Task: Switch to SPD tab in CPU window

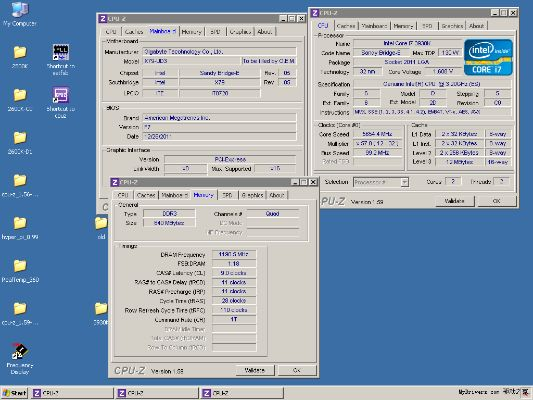Action: tap(427, 26)
